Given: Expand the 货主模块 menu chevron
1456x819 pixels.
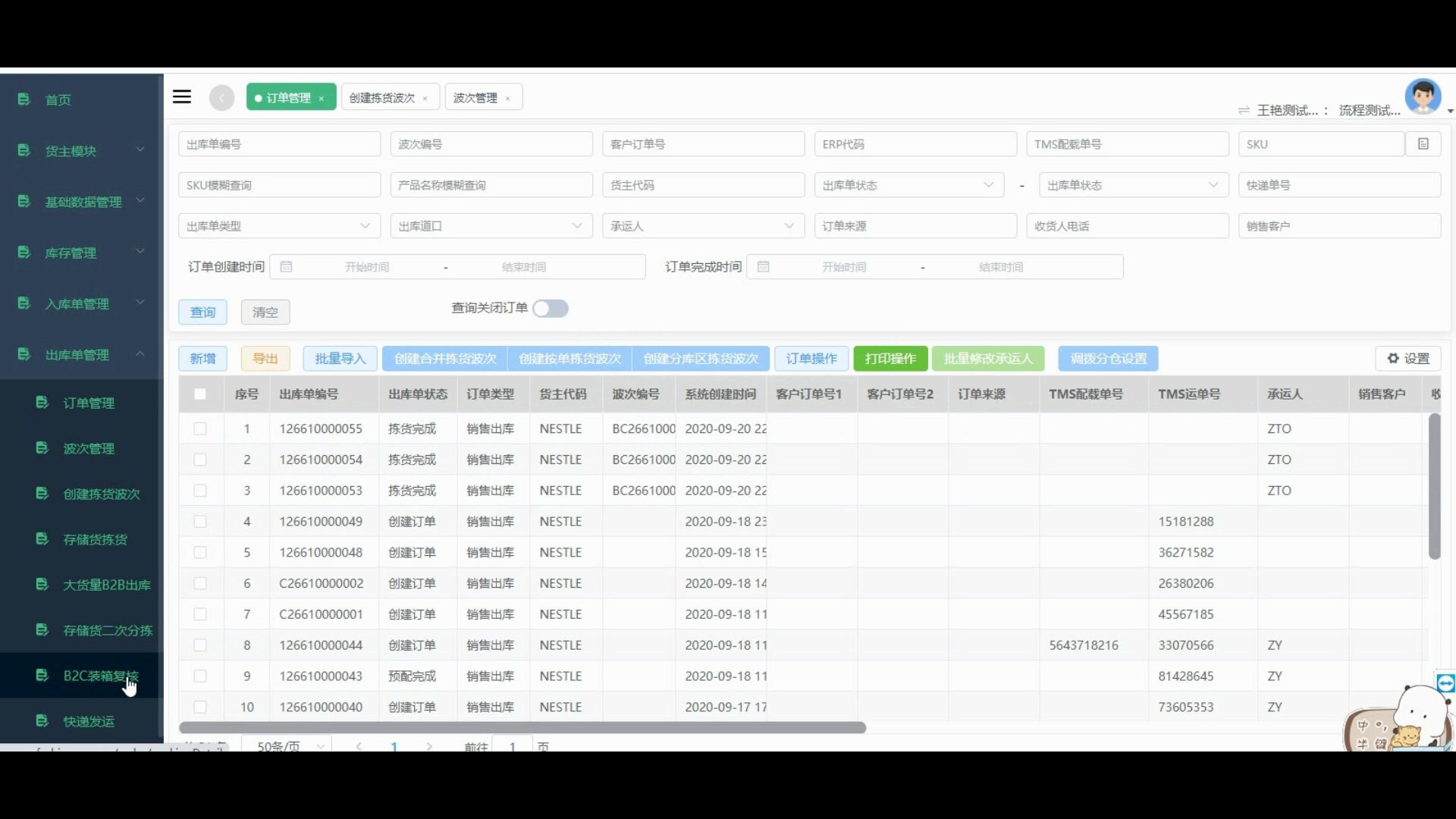Looking at the screenshot, I should (140, 149).
